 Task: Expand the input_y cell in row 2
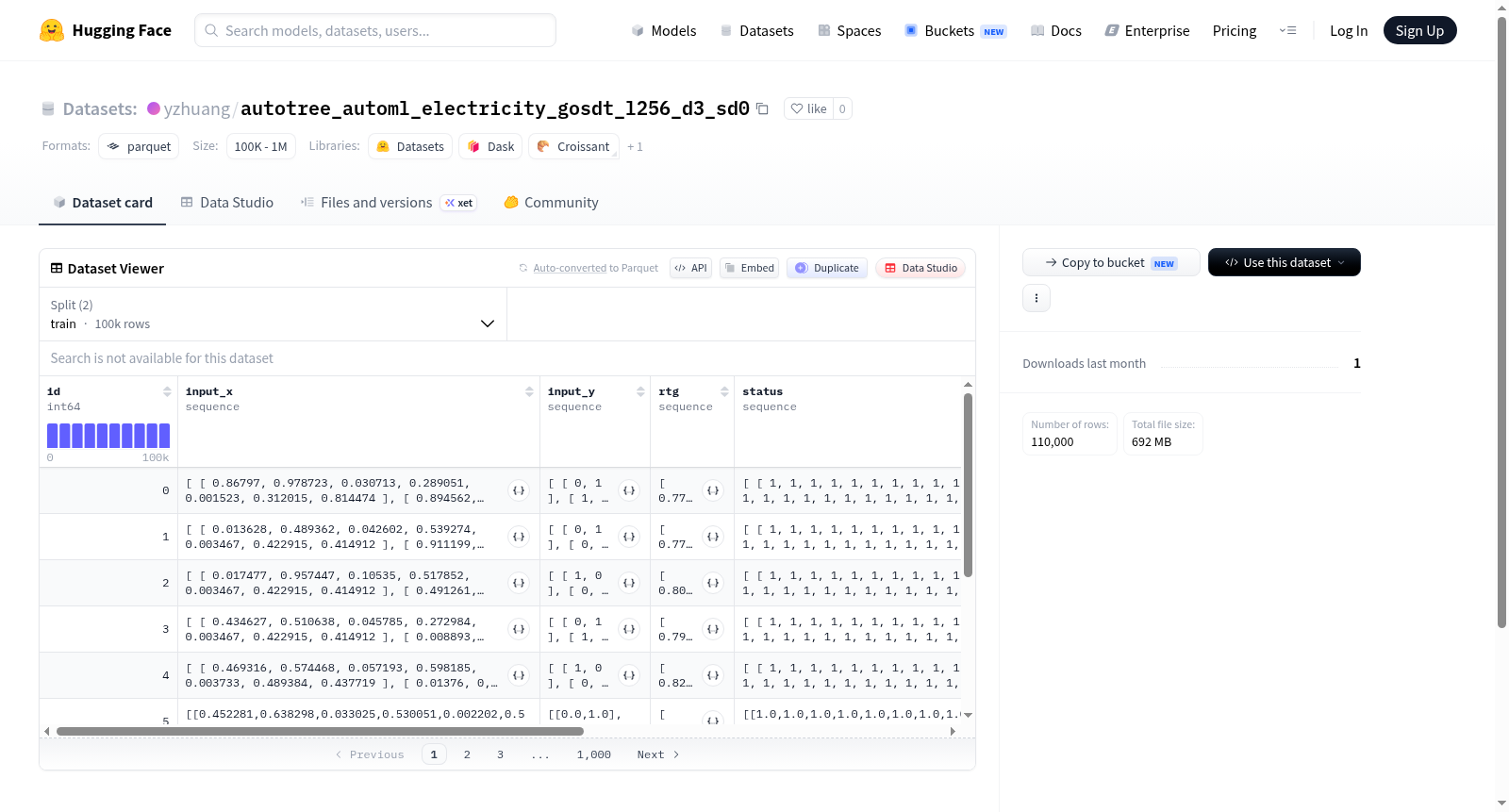[629, 583]
